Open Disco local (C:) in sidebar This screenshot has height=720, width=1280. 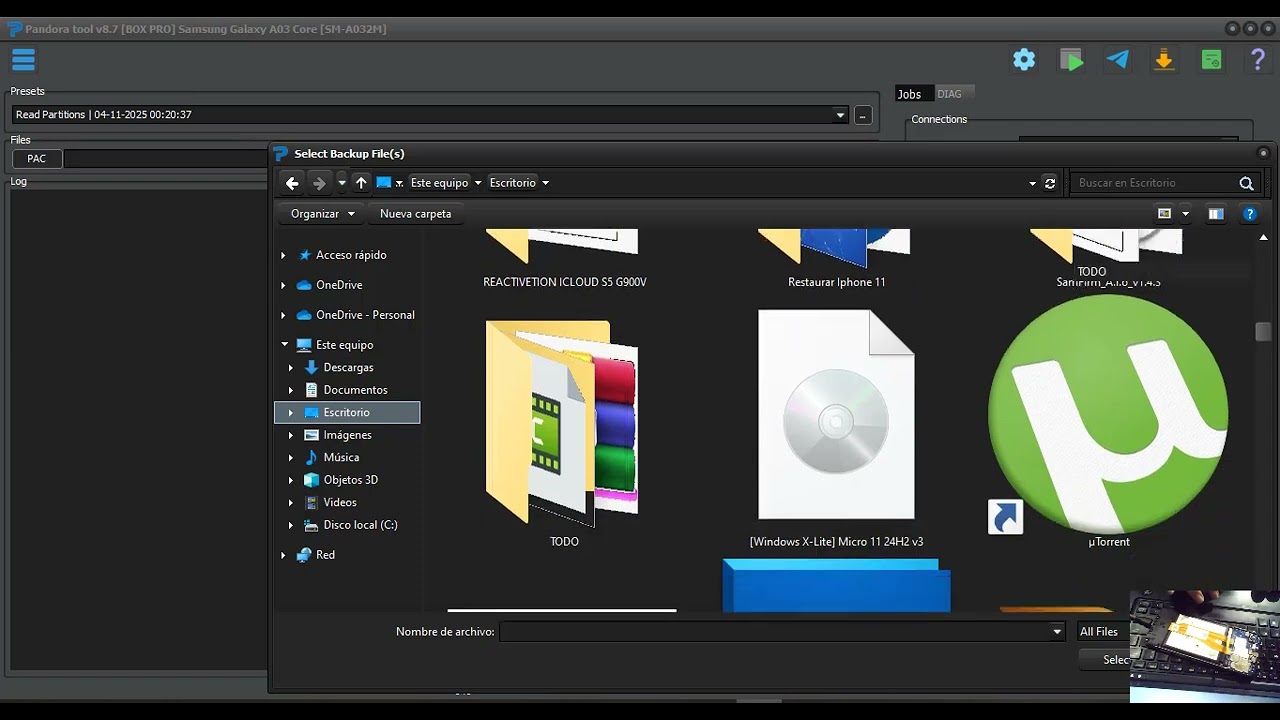pos(360,525)
